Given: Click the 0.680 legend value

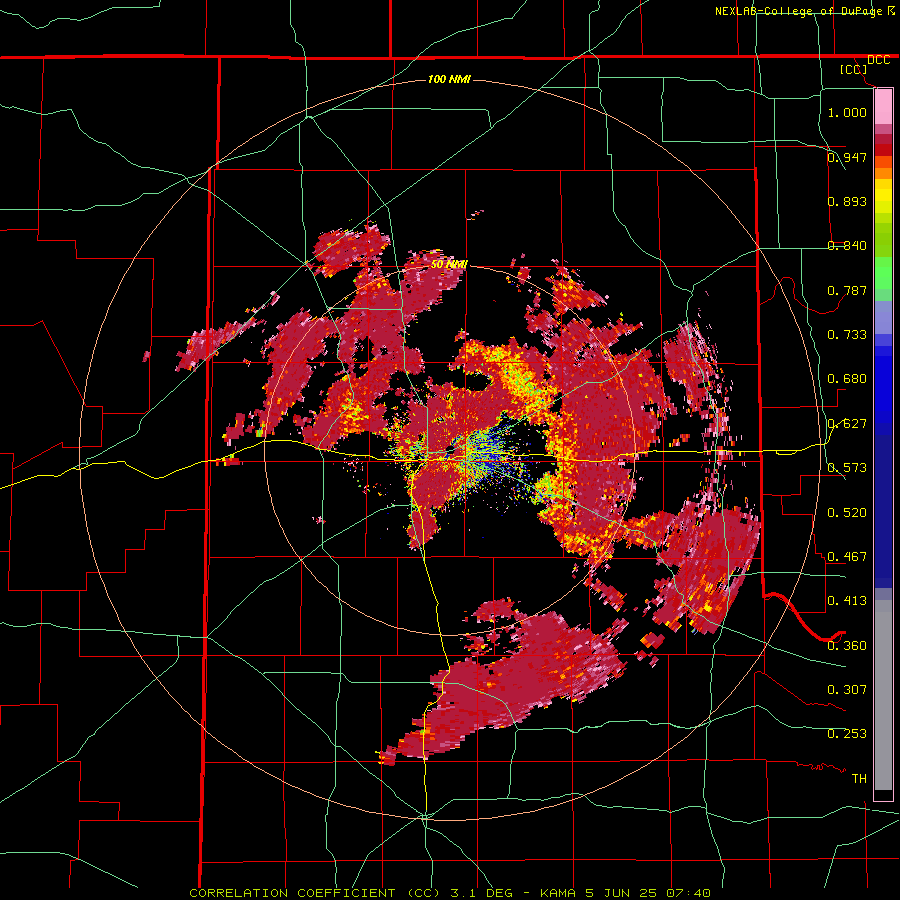Looking at the screenshot, I should coord(847,379).
